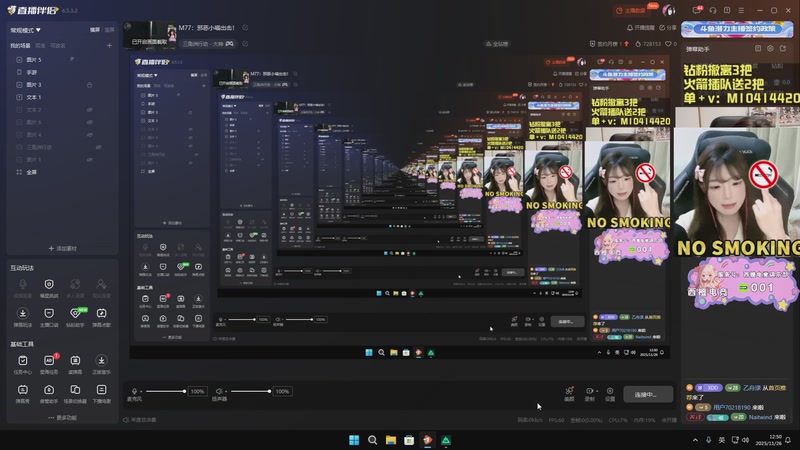The width and height of the screenshot is (800, 450).
Task: Click the stream cover thumbnail beside title
Action: click(x=150, y=35)
